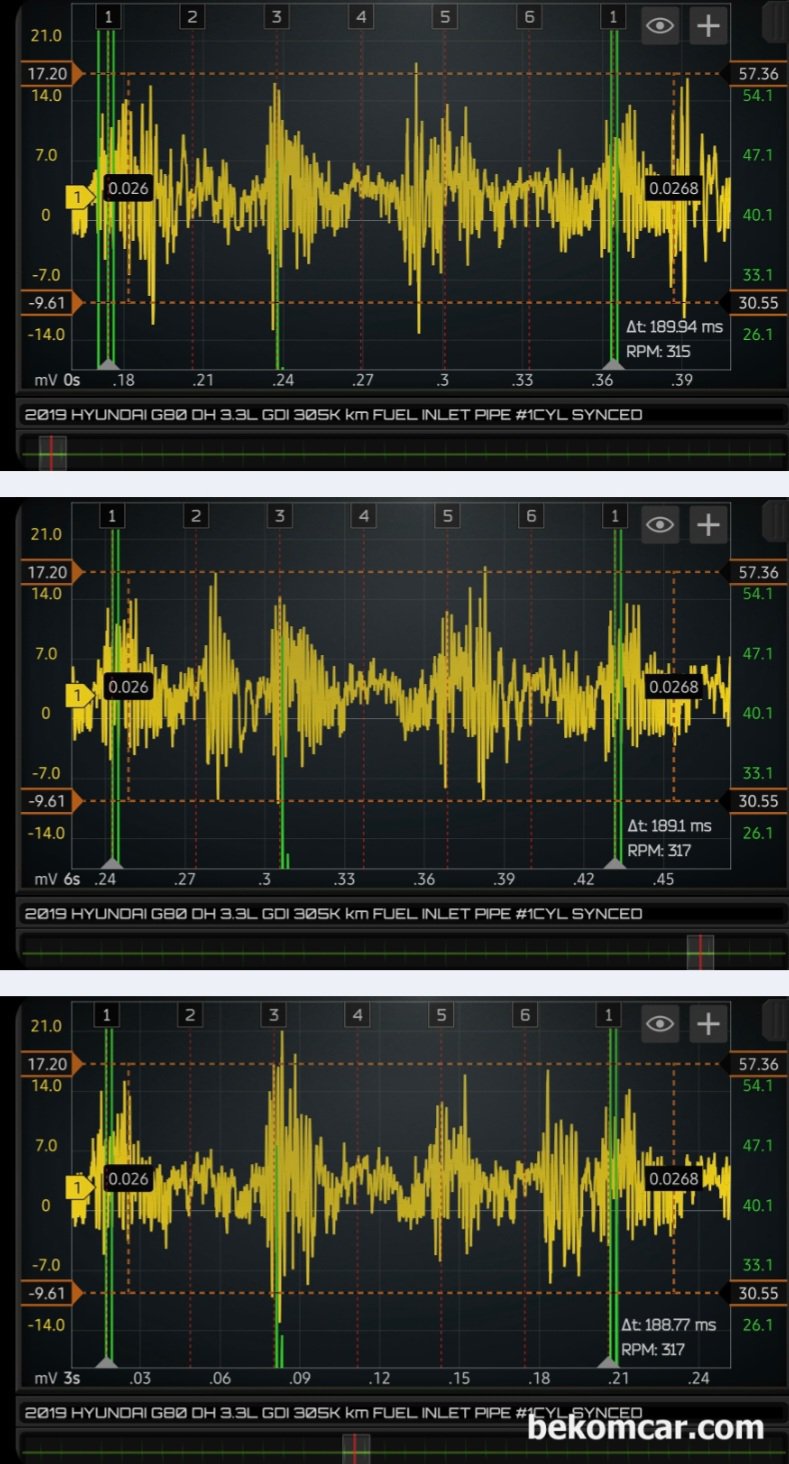Select cylinder 3 marker in top chart
Screen dimensions: 789x1464
pyautogui.click(x=277, y=17)
